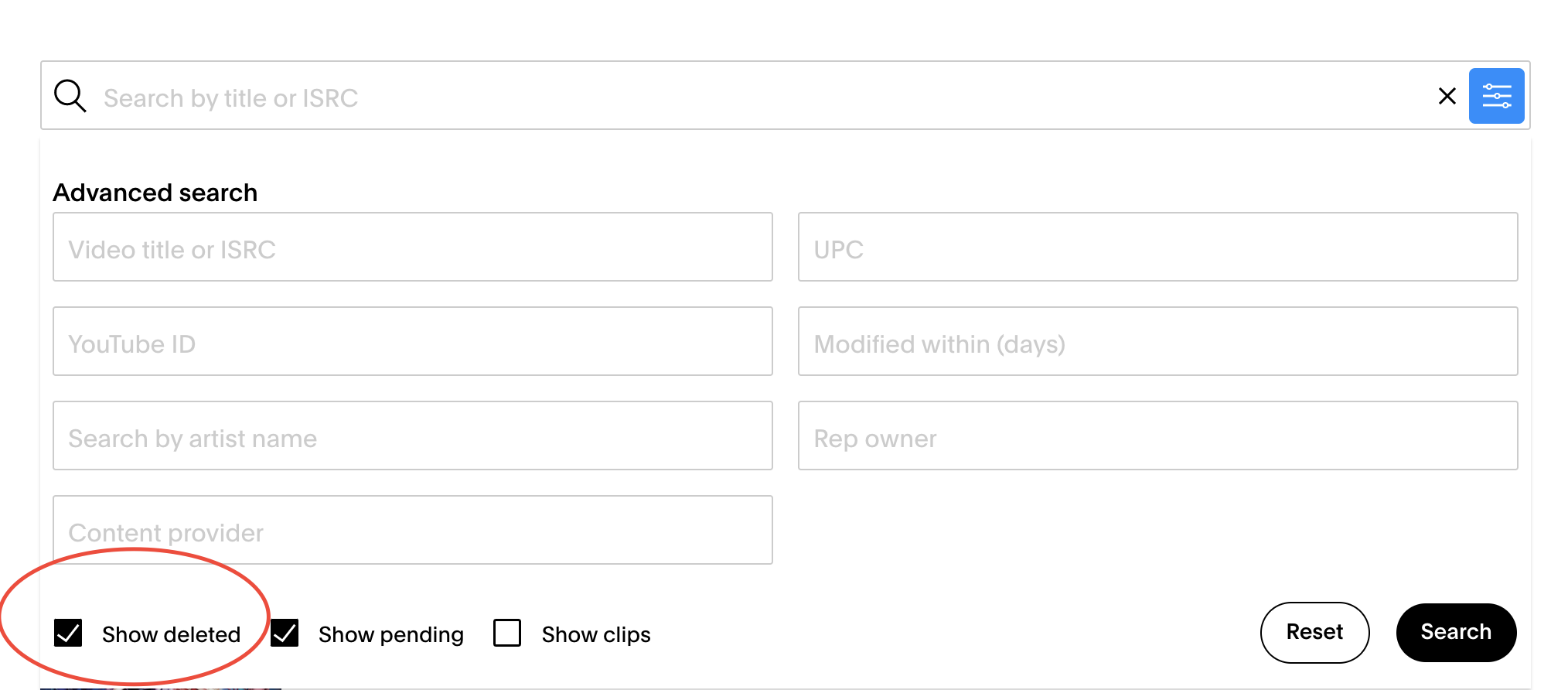1568x690 pixels.
Task: Select the UPC input field
Action: [1158, 247]
